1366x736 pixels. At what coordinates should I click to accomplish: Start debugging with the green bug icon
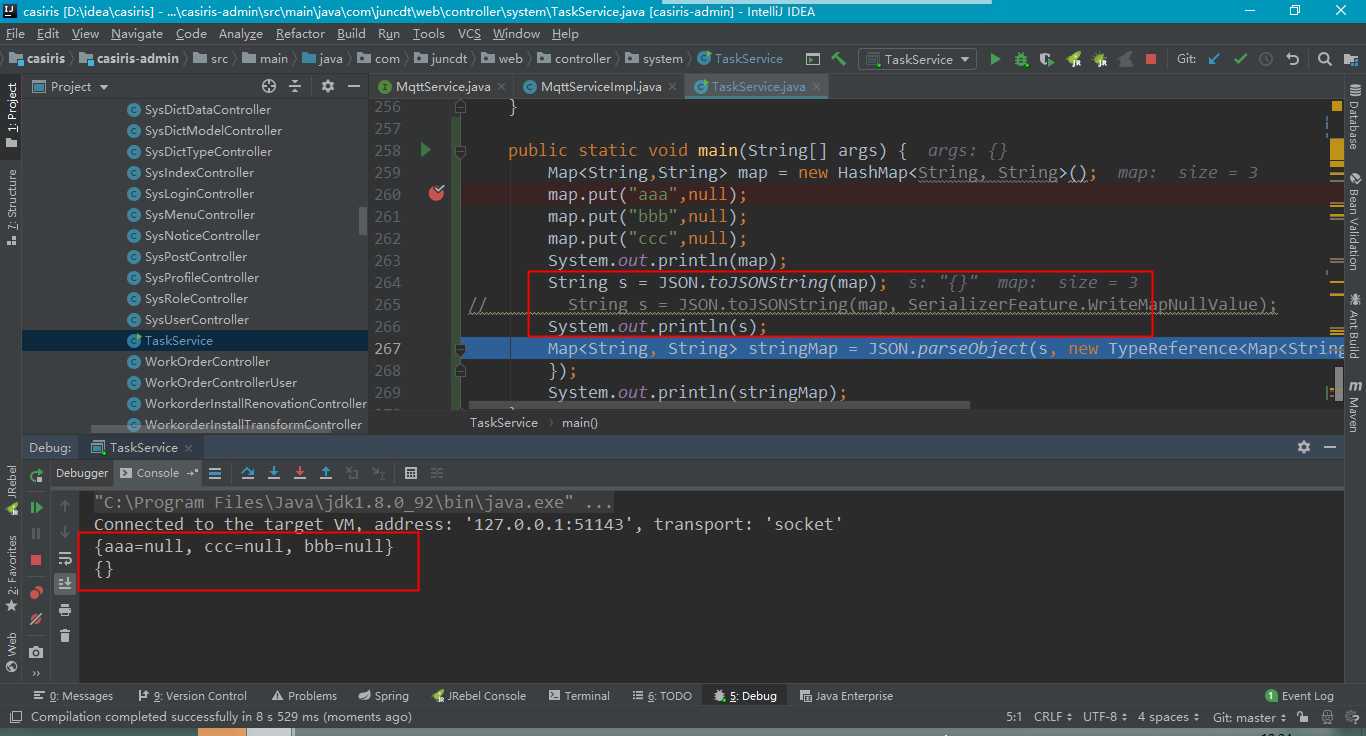(1021, 59)
